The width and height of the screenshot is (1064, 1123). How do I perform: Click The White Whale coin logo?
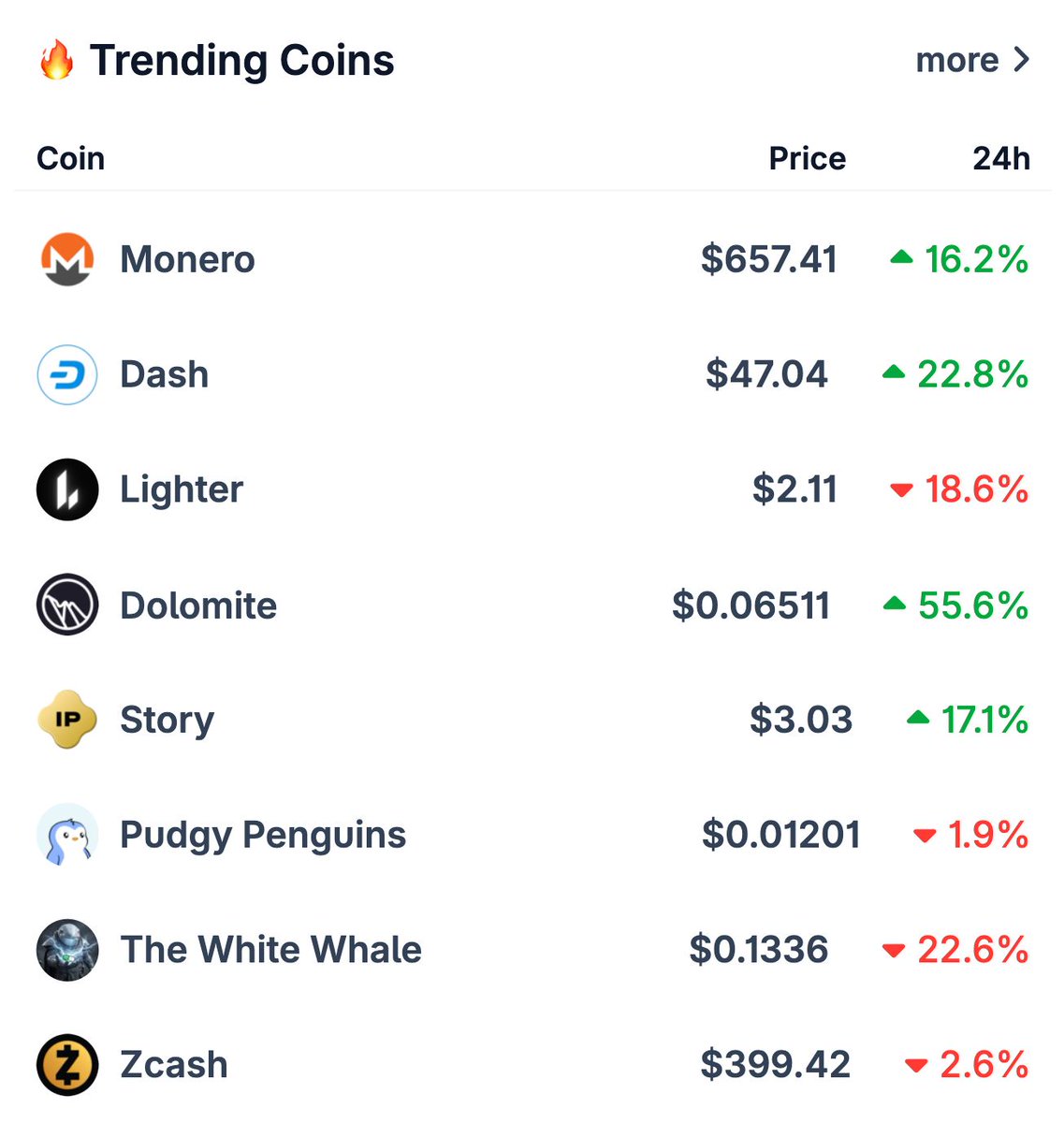67,950
